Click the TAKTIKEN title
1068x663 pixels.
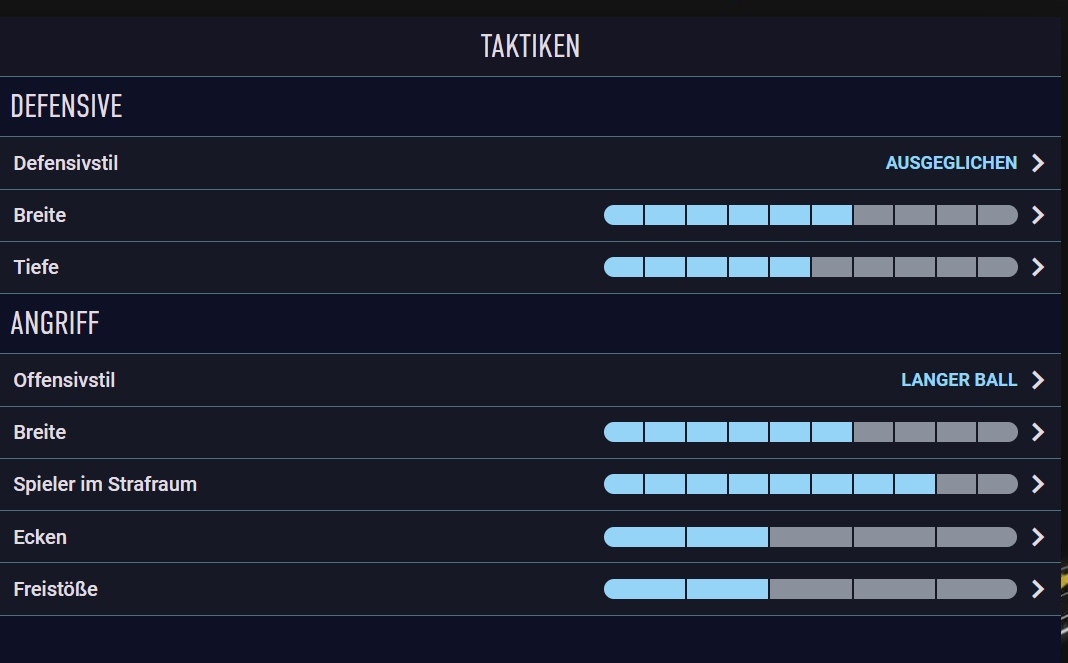(530, 46)
